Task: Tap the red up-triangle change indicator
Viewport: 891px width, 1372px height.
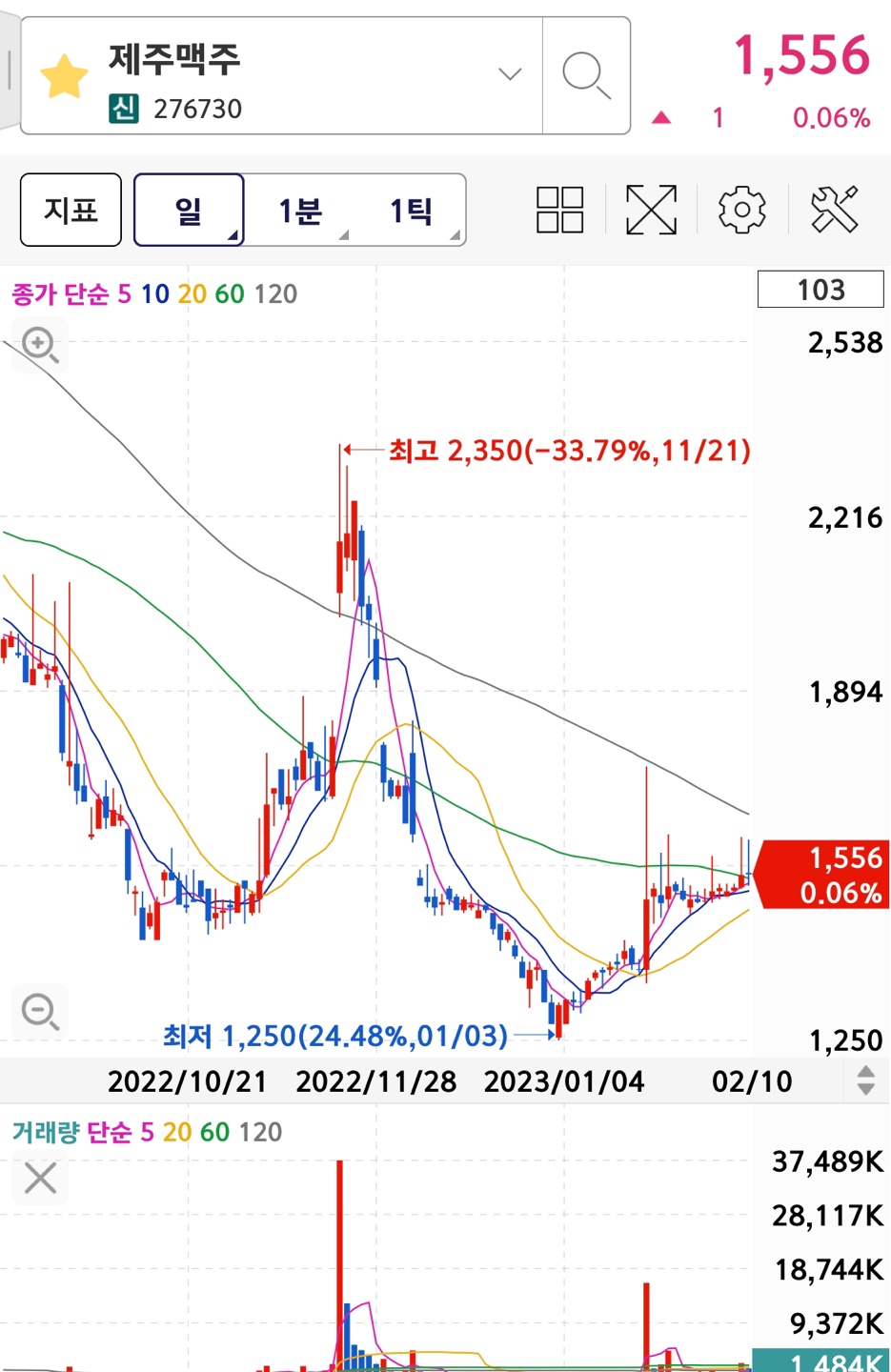Action: pyautogui.click(x=661, y=118)
